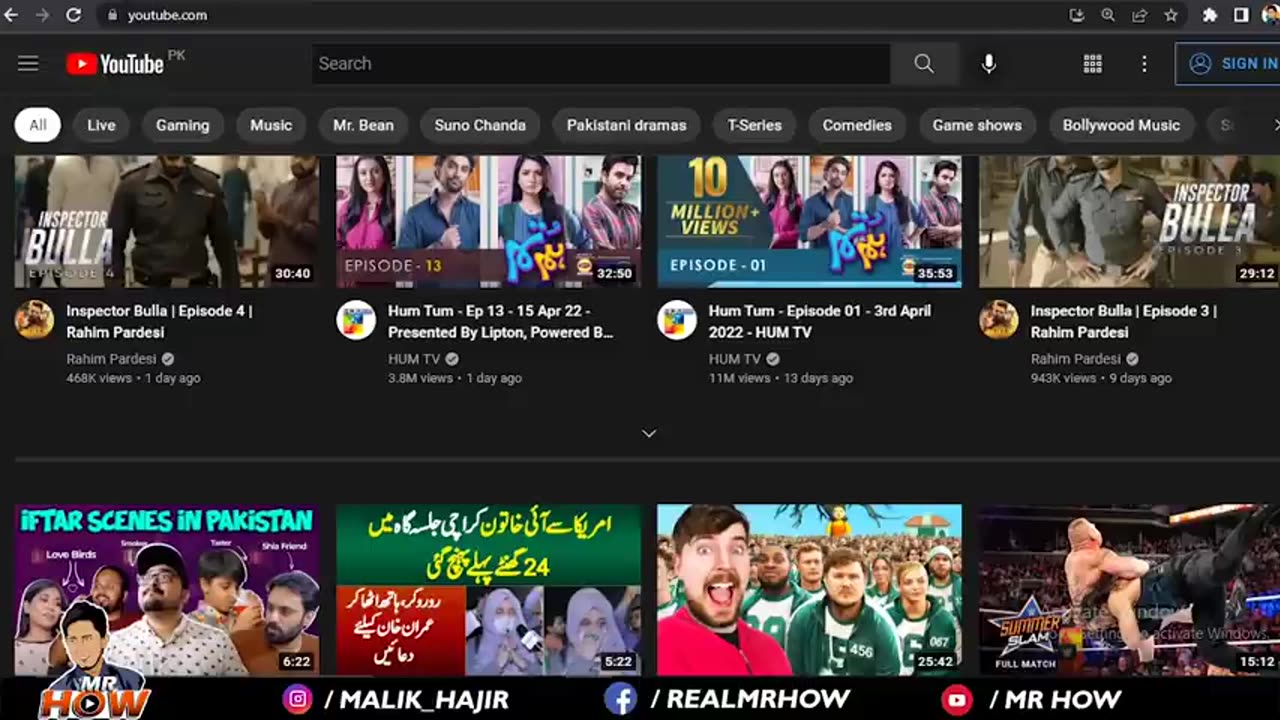Open Rahim Pardesi channel under Episode 4
1280x720 pixels.
click(x=111, y=359)
